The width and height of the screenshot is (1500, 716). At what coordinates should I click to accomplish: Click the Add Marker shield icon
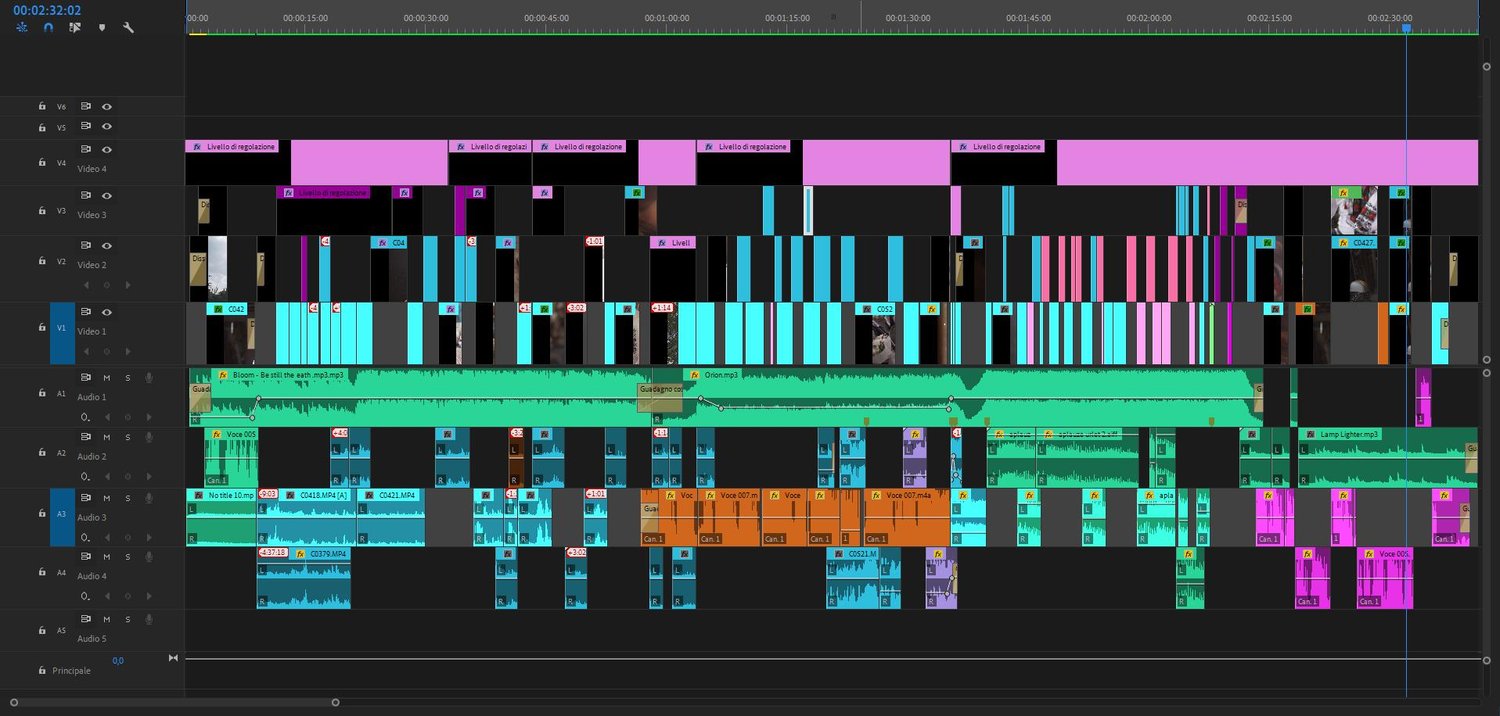(102, 28)
